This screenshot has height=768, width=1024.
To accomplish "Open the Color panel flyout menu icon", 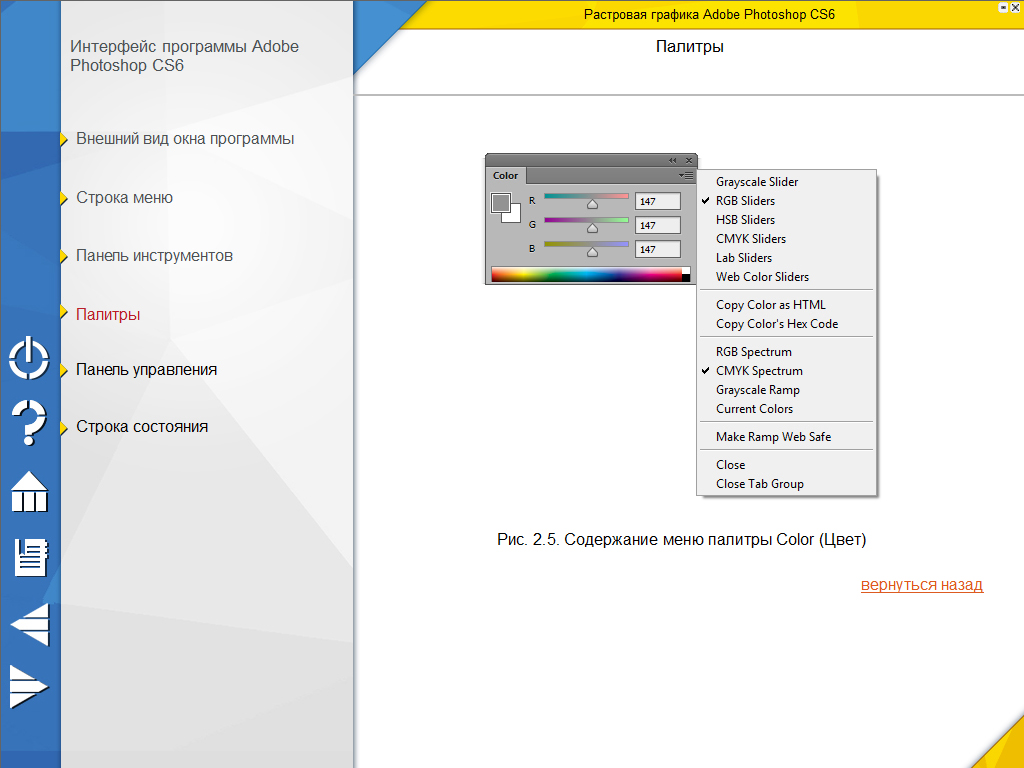I will pos(686,175).
